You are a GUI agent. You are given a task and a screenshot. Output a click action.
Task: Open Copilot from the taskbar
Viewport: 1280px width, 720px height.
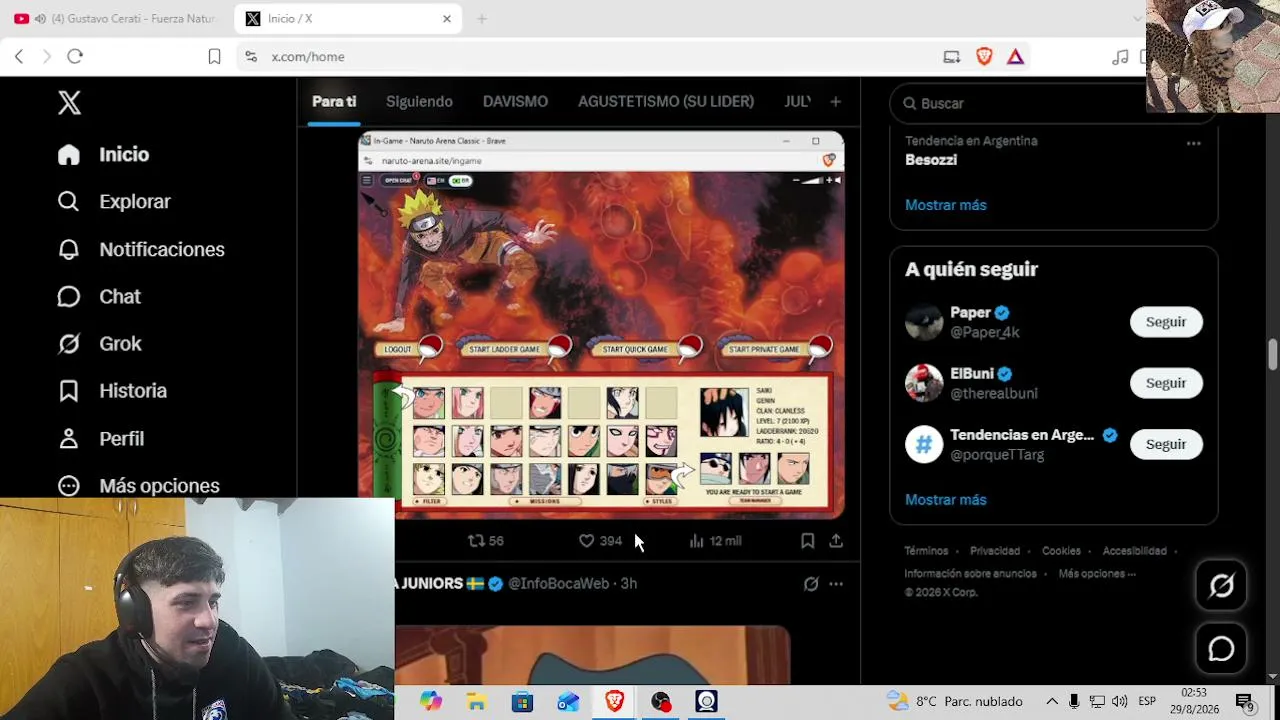click(430, 702)
